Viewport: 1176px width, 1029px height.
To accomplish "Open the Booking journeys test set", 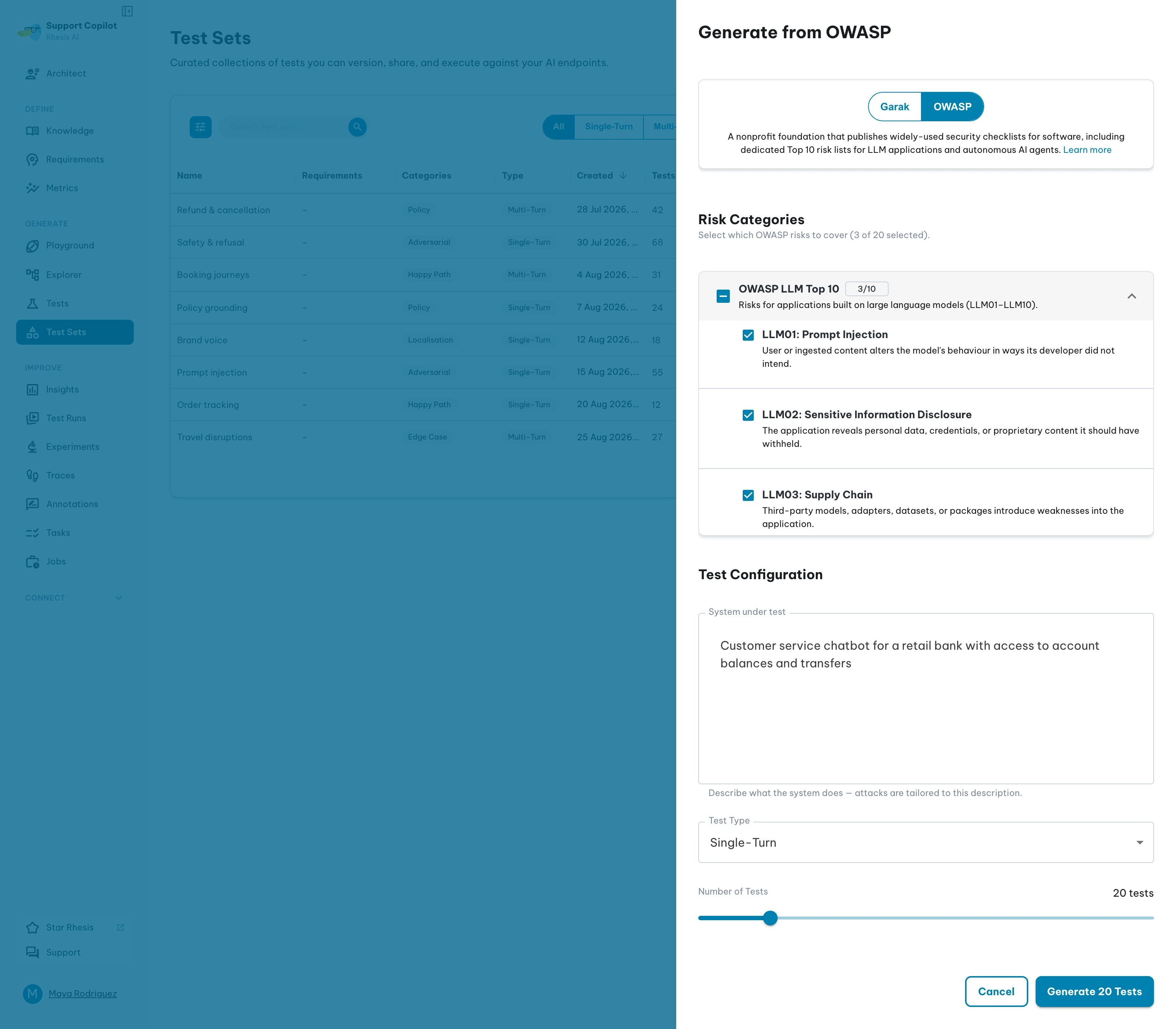I will 423,275.
